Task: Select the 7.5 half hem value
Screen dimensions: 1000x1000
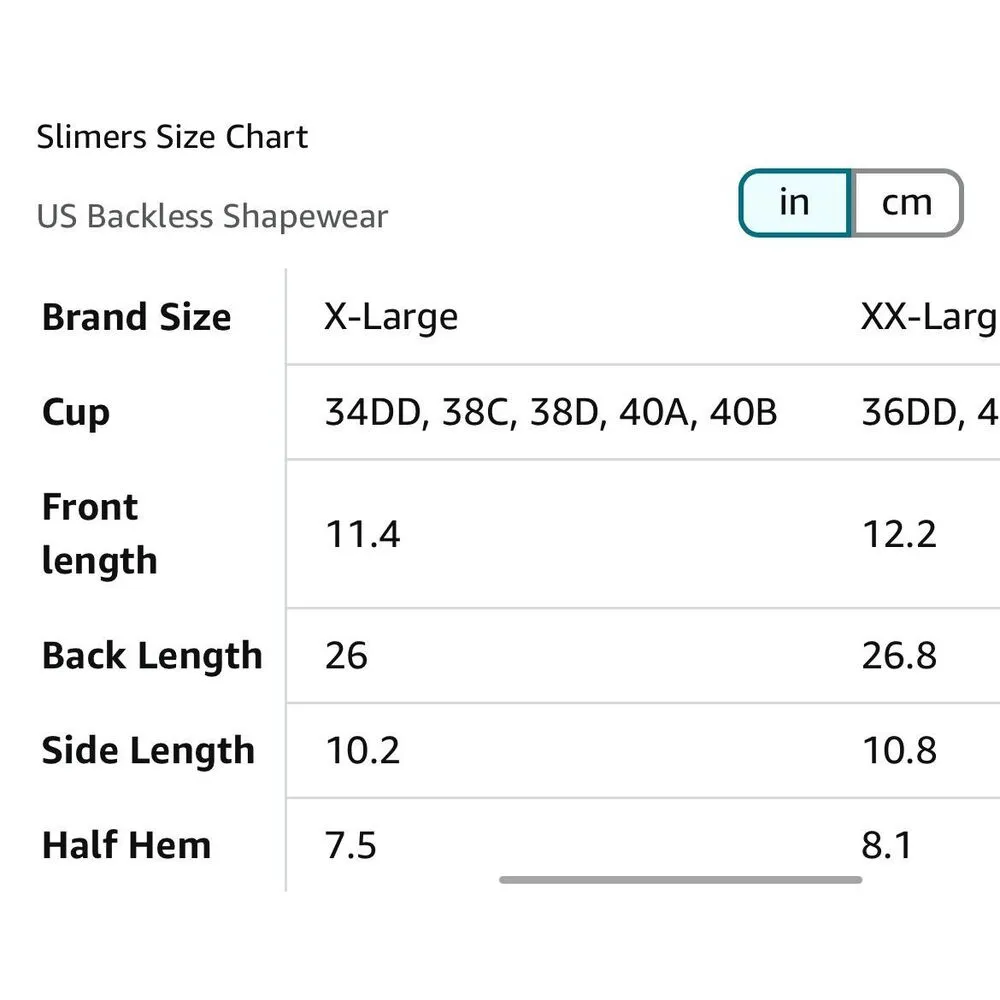Action: 351,846
